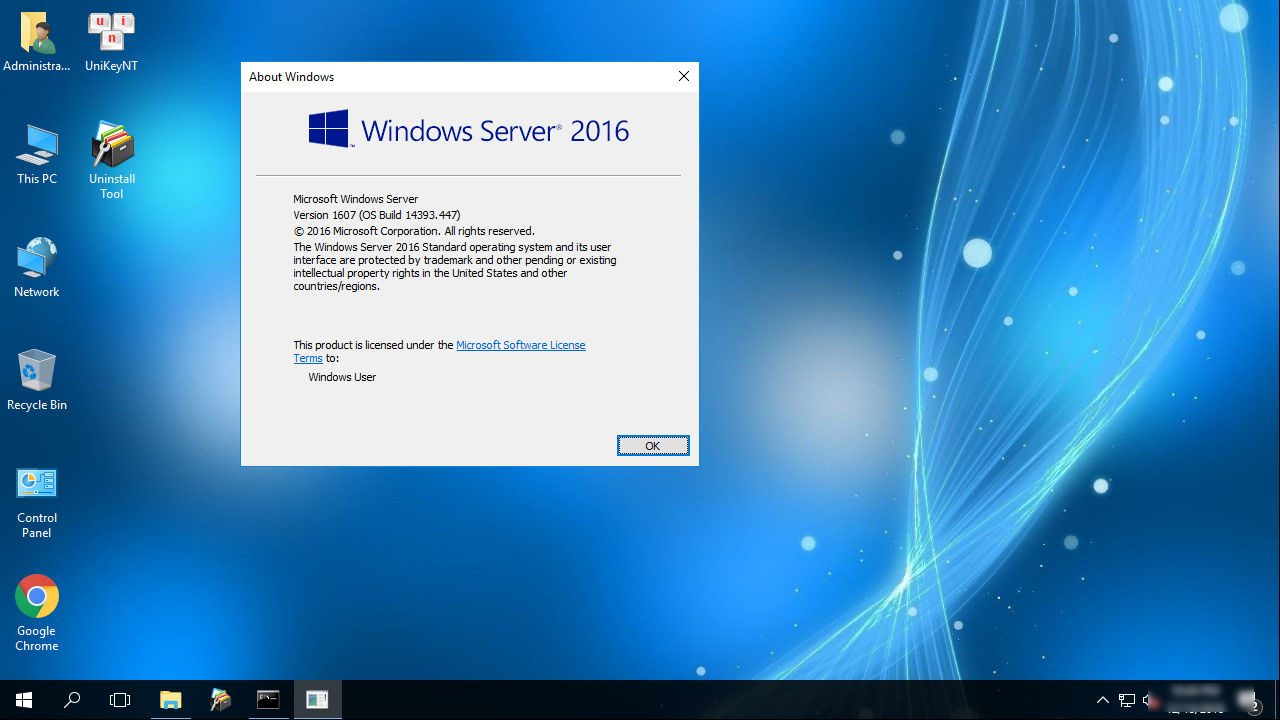Image resolution: width=1280 pixels, height=720 pixels.
Task: Open the Recycle Bin
Action: pyautogui.click(x=37, y=368)
